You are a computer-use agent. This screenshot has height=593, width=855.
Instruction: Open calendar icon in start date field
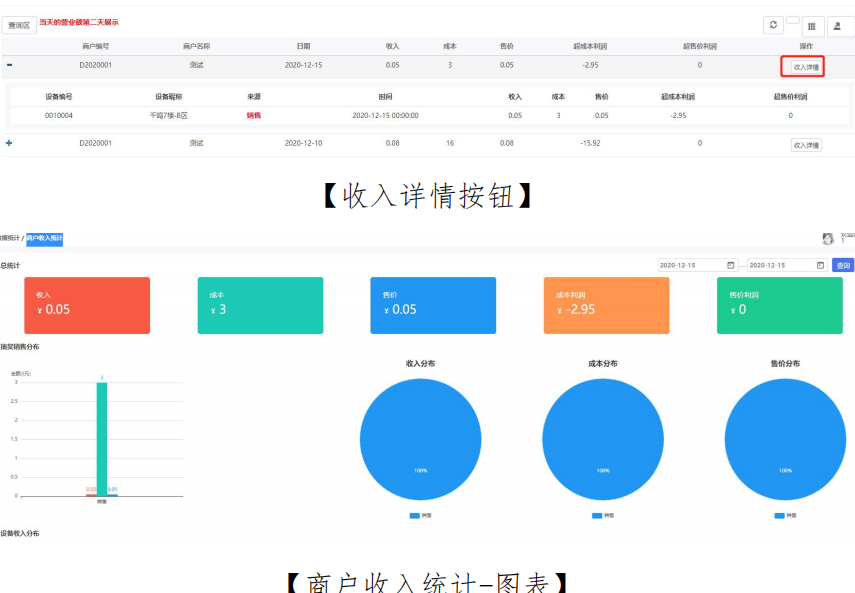coord(730,265)
